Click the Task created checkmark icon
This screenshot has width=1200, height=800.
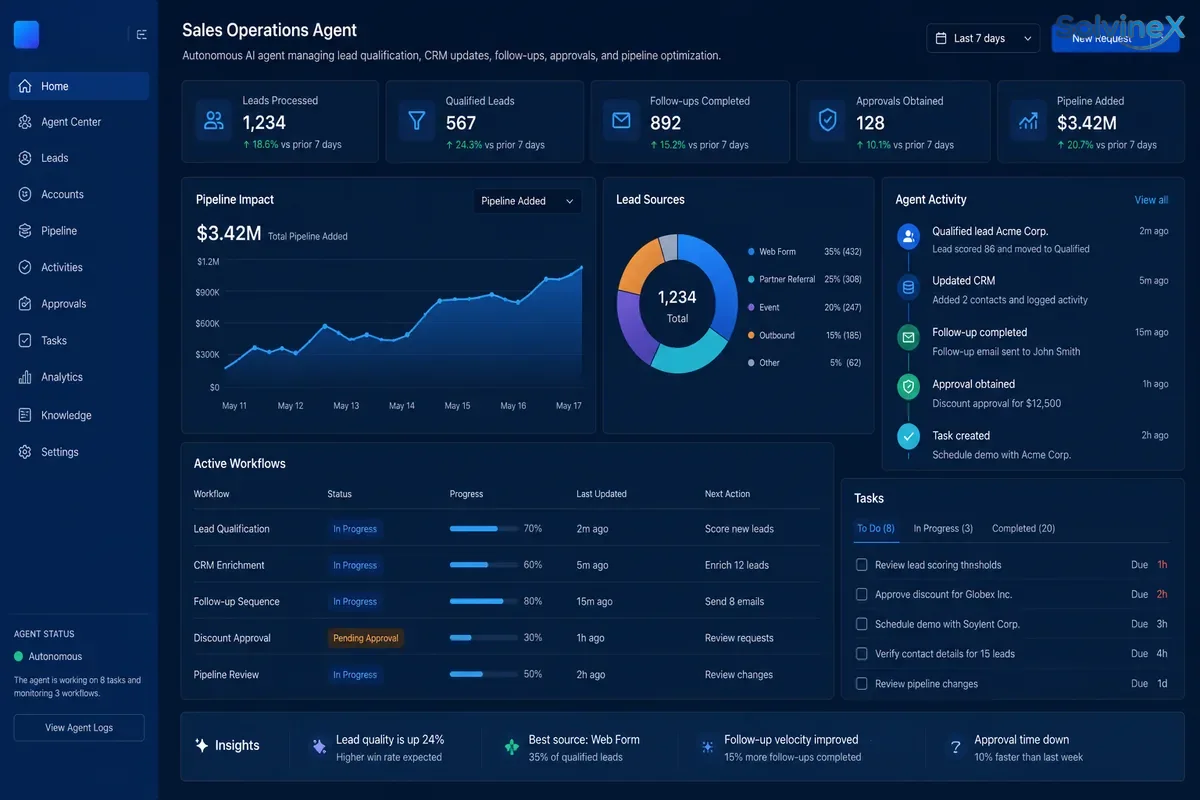point(908,436)
